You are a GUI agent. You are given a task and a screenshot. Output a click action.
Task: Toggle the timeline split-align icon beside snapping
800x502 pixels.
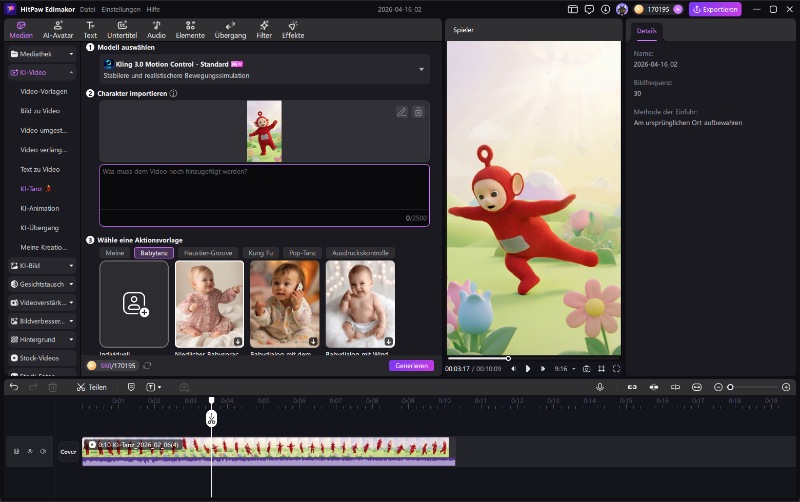(675, 387)
